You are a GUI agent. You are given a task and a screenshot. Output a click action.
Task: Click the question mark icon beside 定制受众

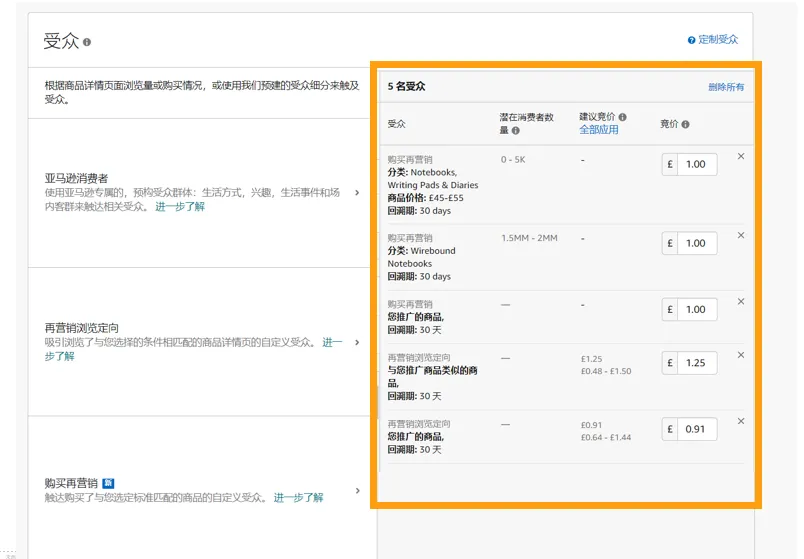[x=691, y=40]
